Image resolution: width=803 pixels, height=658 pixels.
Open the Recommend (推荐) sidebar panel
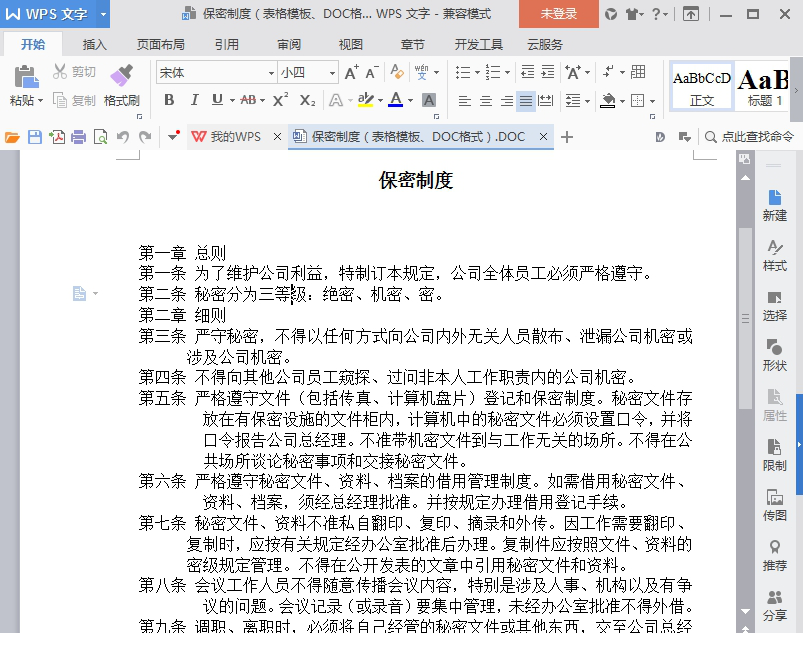coord(774,555)
